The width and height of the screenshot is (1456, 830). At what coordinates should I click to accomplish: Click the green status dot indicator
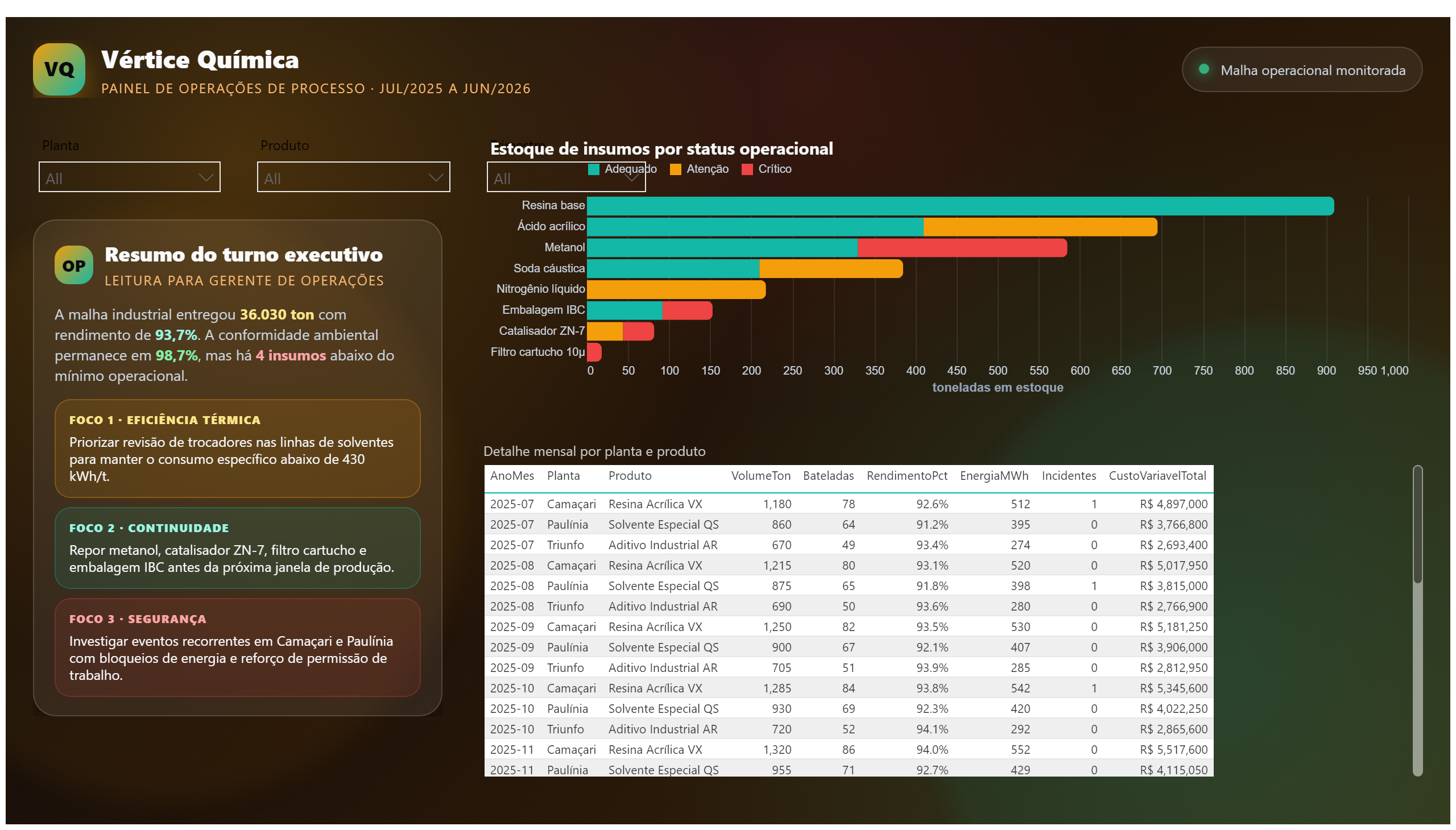click(x=1204, y=69)
